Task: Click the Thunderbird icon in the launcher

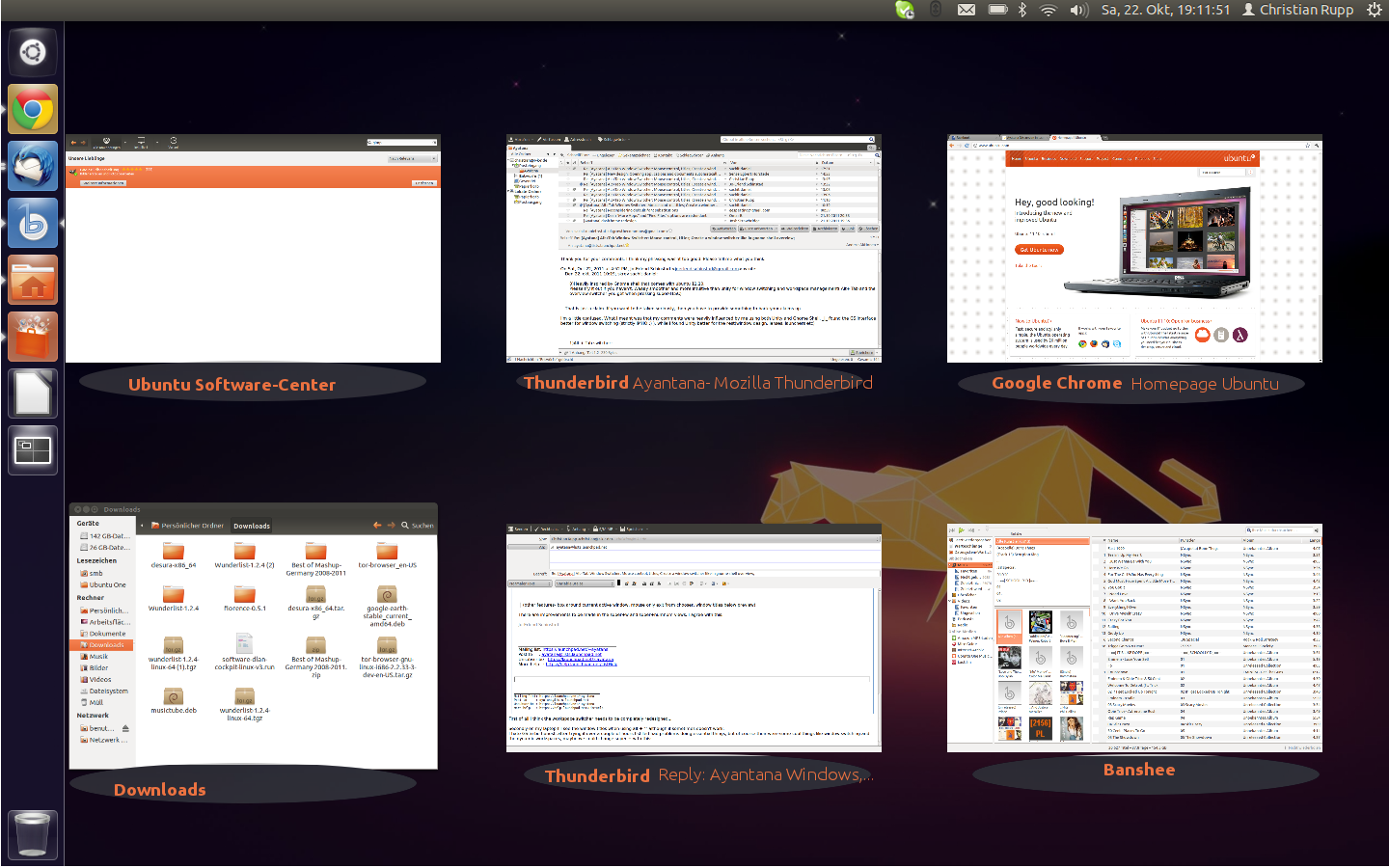Action: [x=33, y=167]
